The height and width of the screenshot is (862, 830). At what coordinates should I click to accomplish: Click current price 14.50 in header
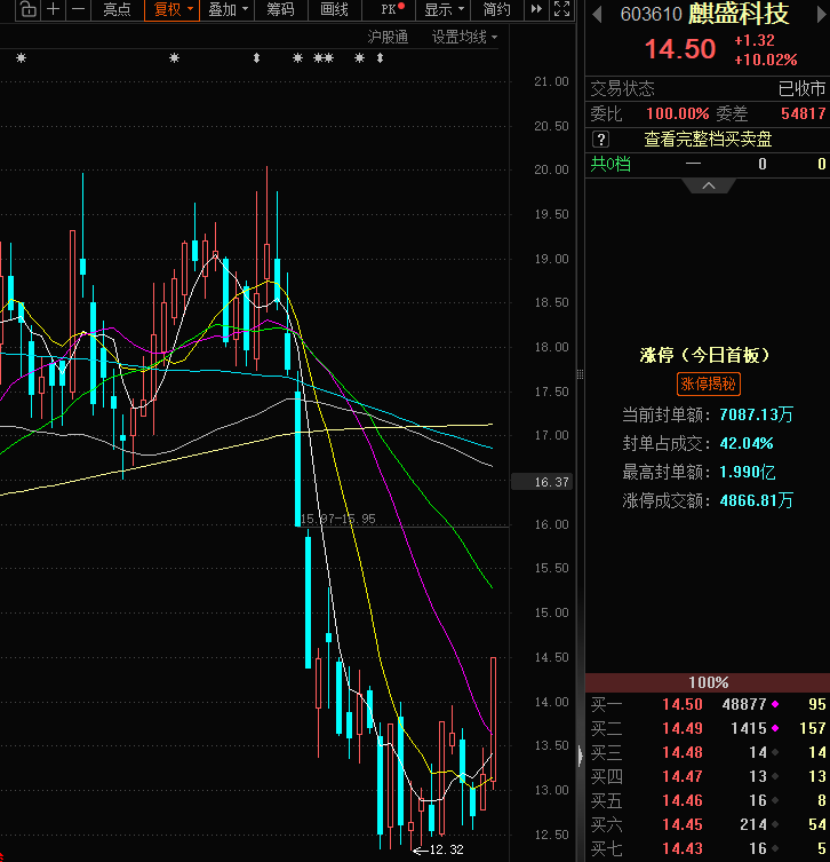[x=680, y=49]
